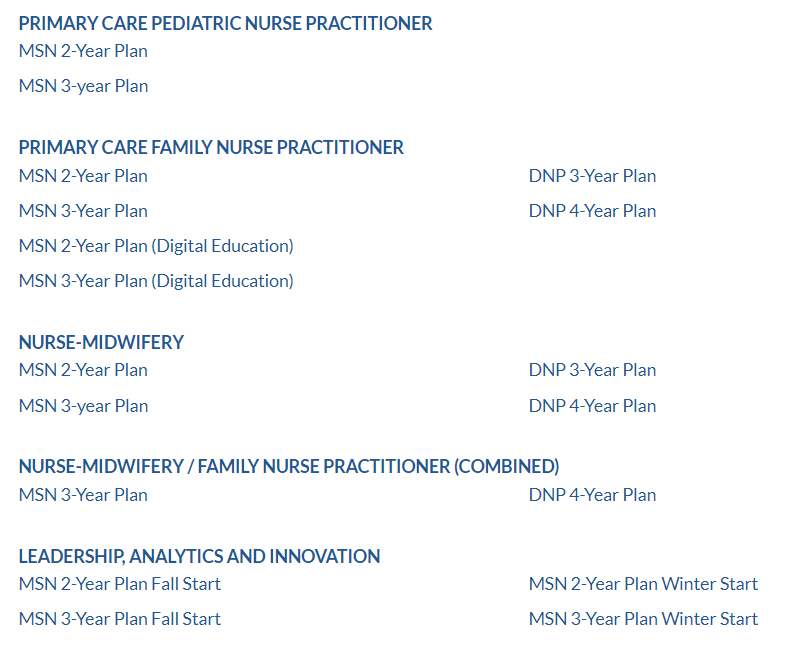This screenshot has width=787, height=664.
Task: Open Leadership MSN 2-Year Plan Fall Start
Action: [120, 584]
